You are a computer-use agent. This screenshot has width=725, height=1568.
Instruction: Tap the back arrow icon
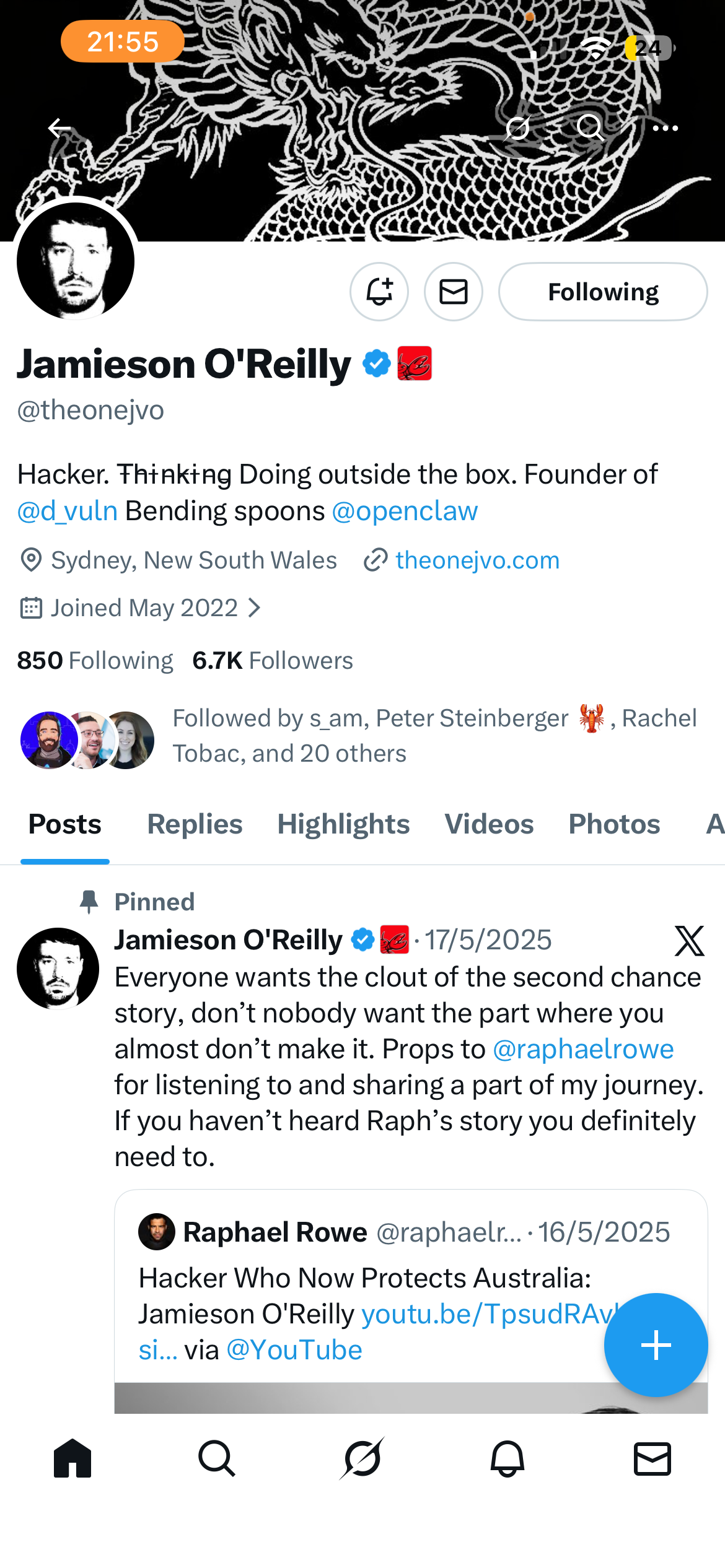pyautogui.click(x=59, y=128)
